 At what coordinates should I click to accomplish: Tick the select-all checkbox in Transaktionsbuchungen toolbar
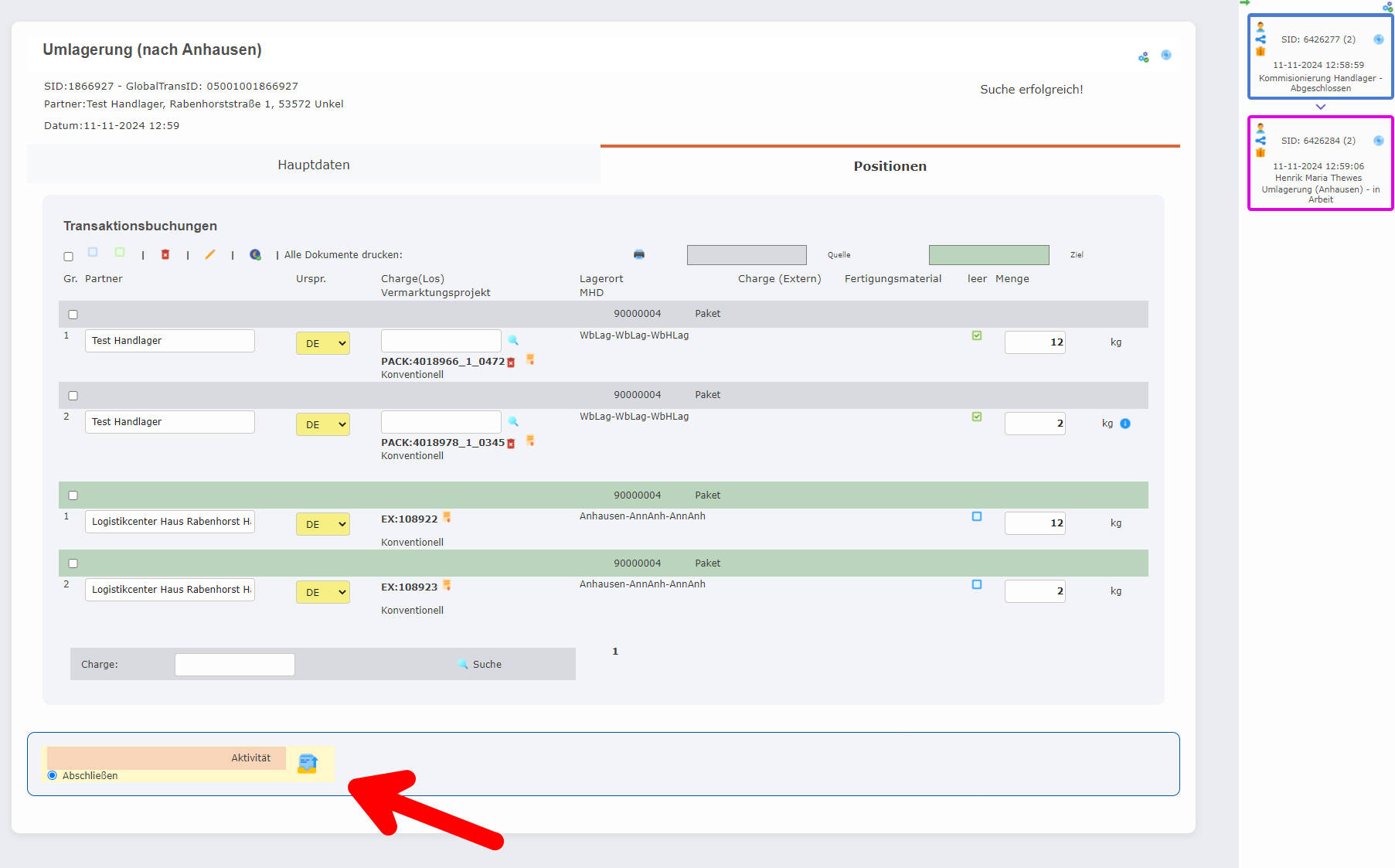69,257
